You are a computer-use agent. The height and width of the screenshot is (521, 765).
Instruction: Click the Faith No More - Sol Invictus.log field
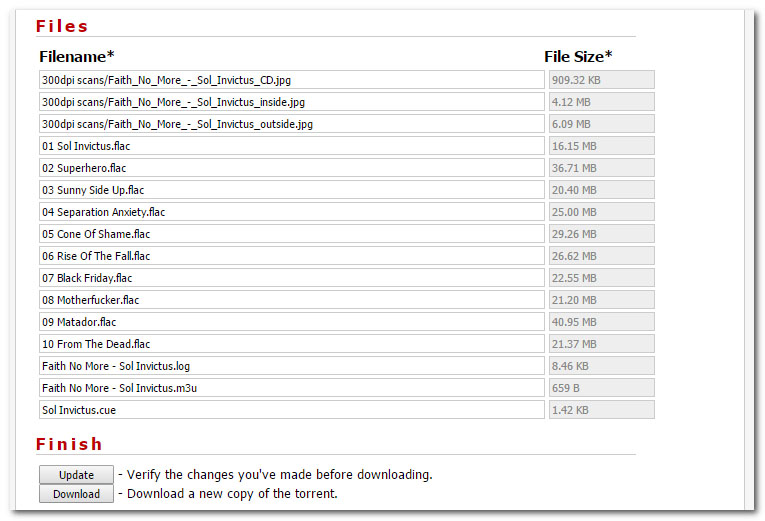coord(291,366)
